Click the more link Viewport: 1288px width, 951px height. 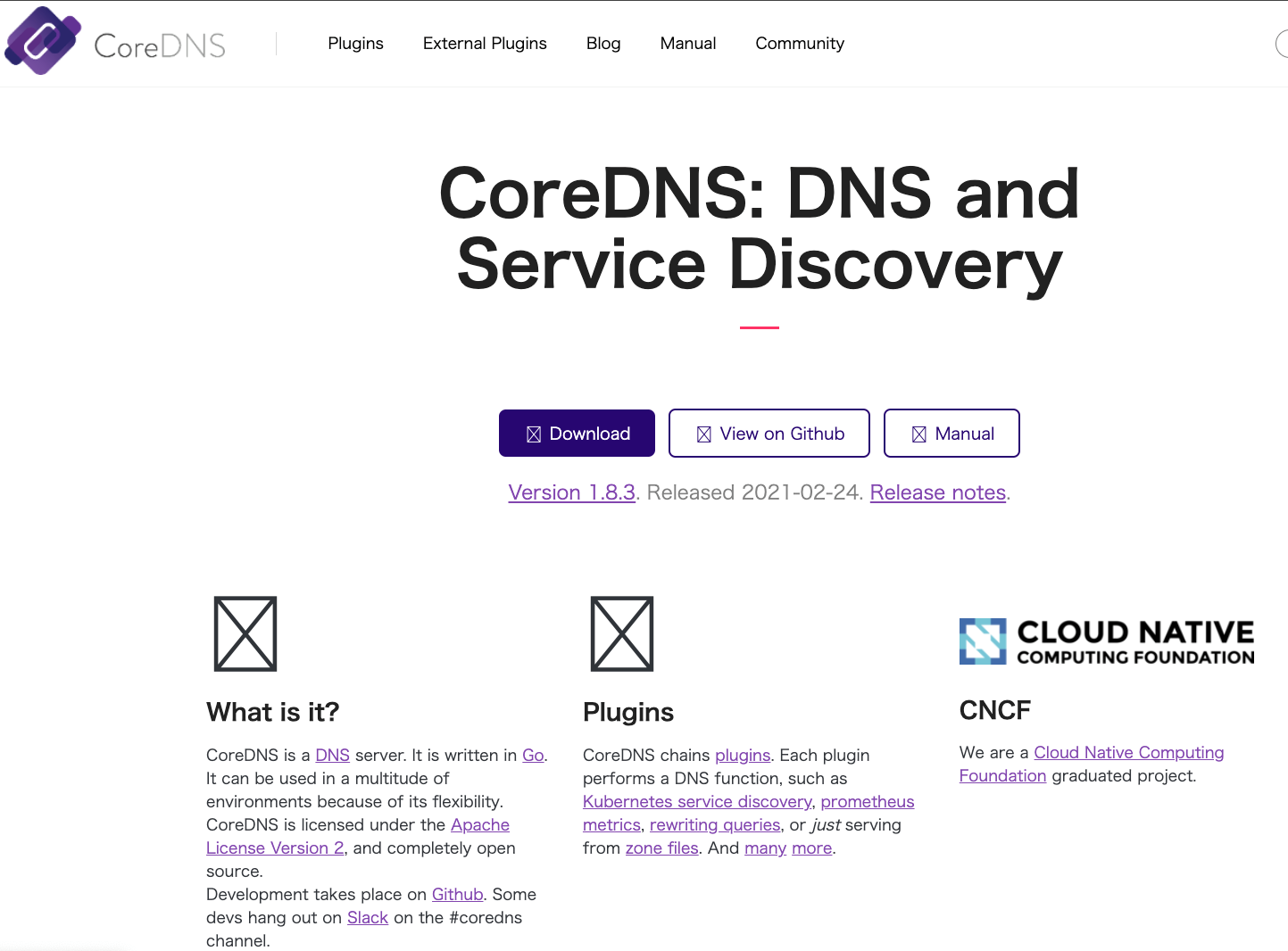click(x=811, y=848)
